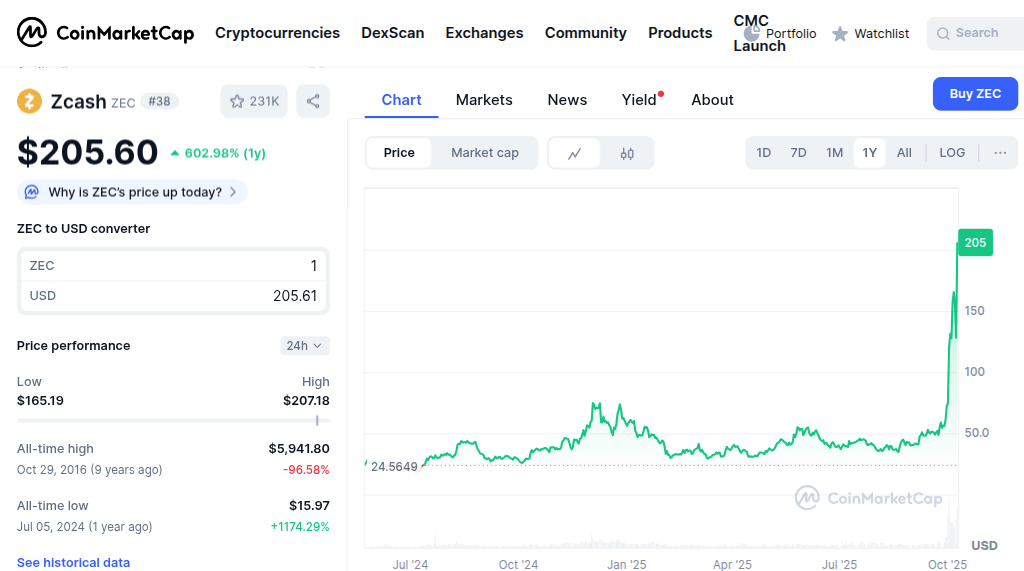Open the Cryptocurrencies menu
Viewport: 1024px width, 571px height.
click(278, 33)
